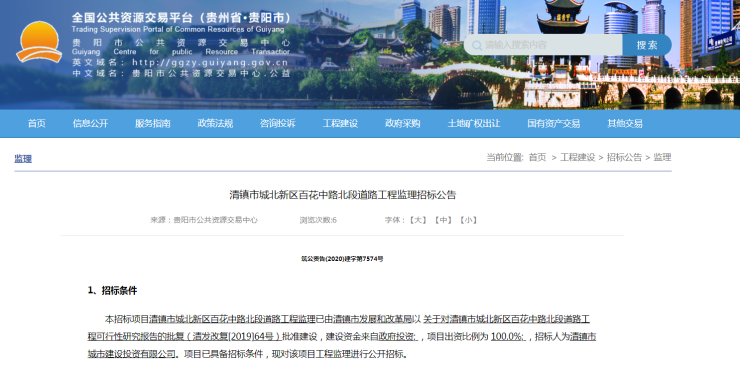Screen dimensions: 740x376
Task: Open the 土地矿权出让 menu item
Action: [474, 124]
